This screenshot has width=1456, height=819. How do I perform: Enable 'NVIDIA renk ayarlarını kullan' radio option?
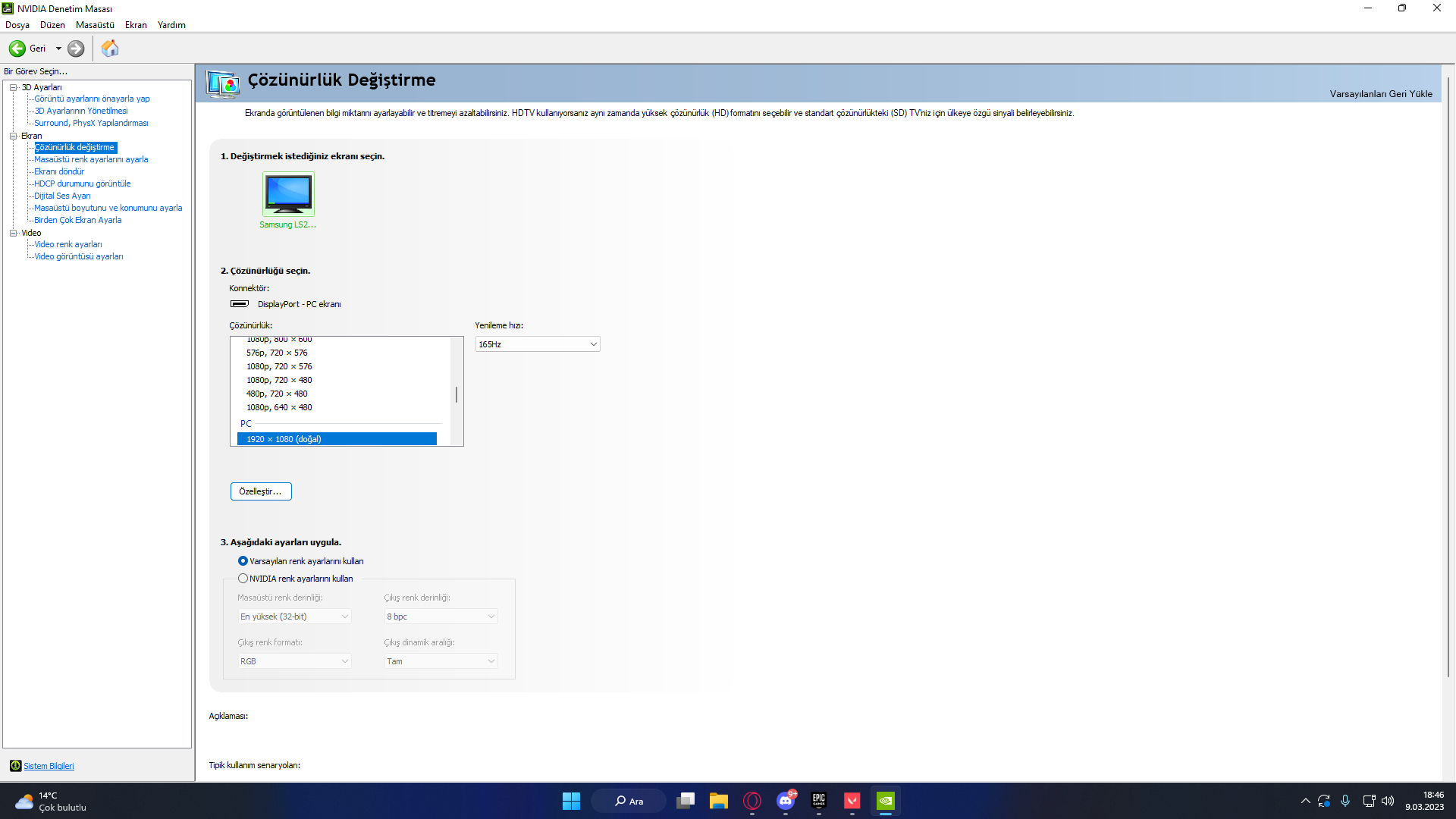pos(243,579)
